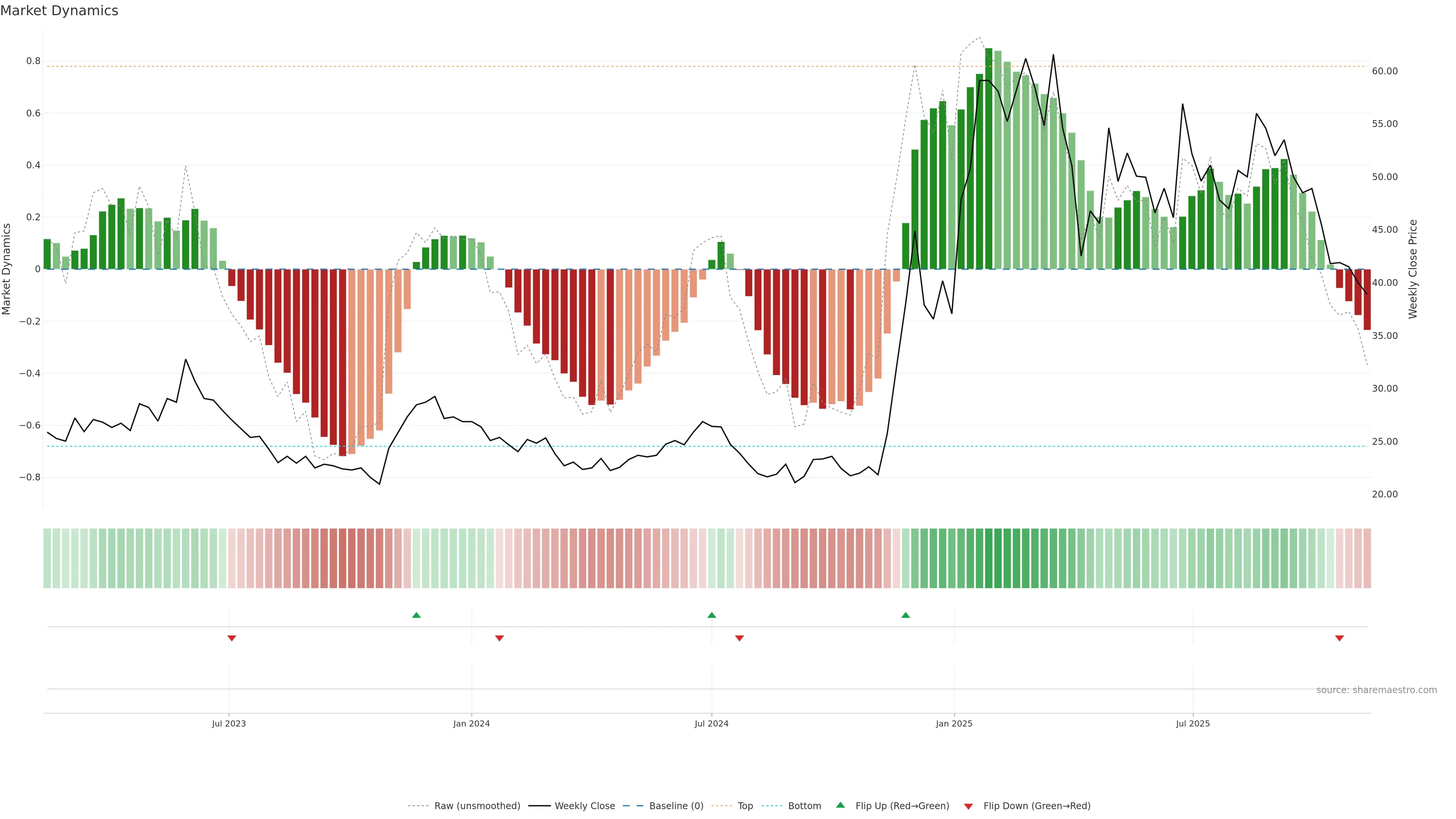
Task: Toggle the Weekly Close legend entry
Action: click(584, 806)
